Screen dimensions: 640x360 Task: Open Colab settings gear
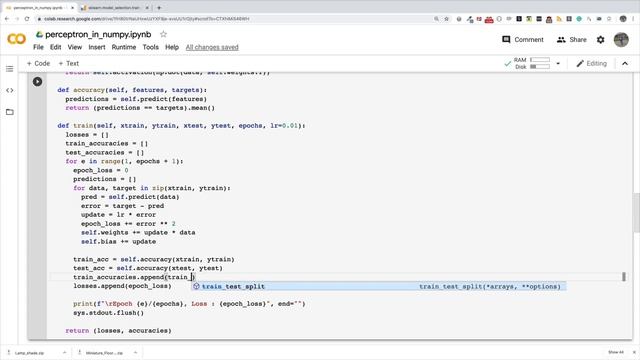pyautogui.click(x=600, y=40)
